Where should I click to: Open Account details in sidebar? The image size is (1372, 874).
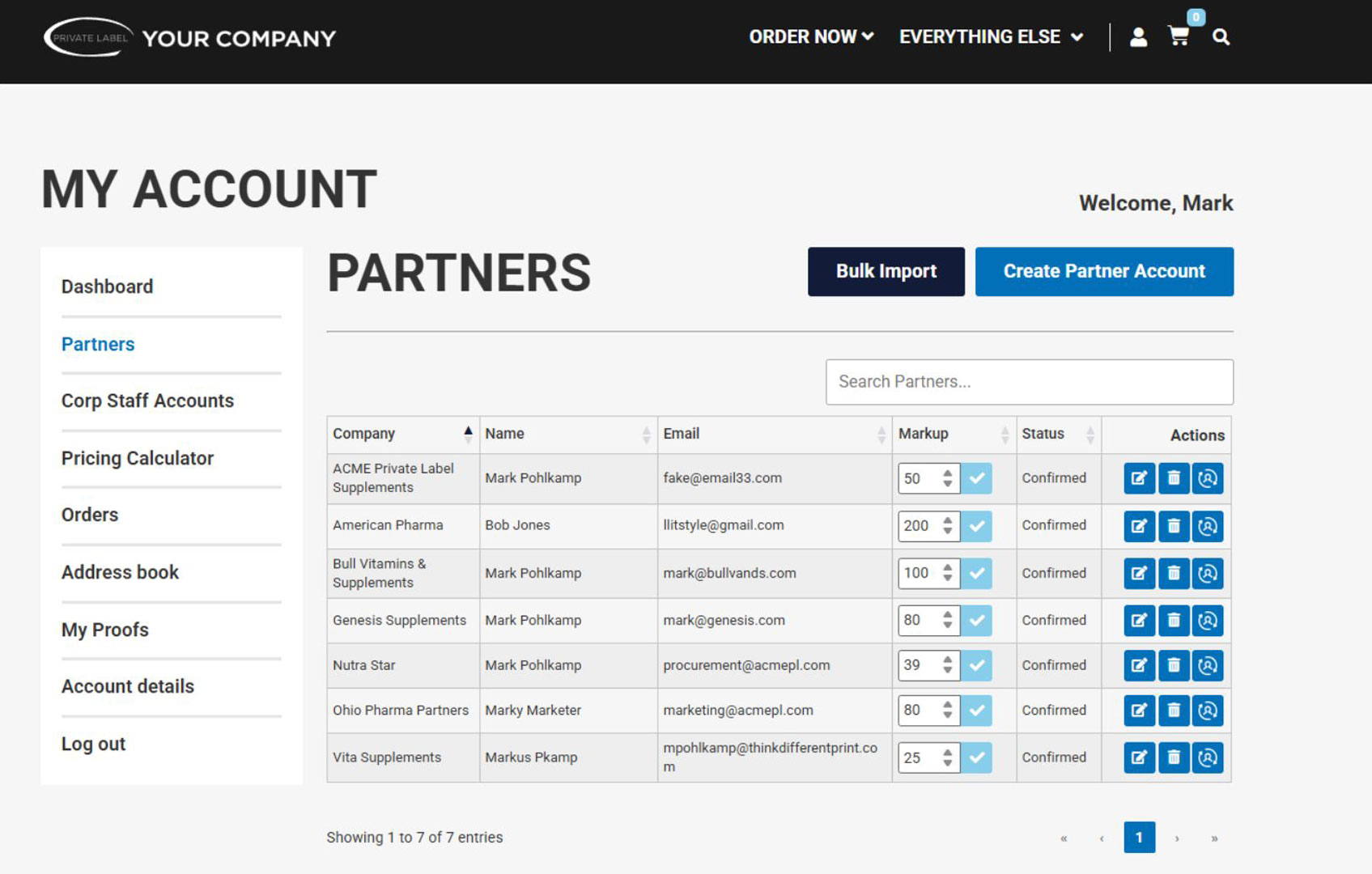click(128, 686)
